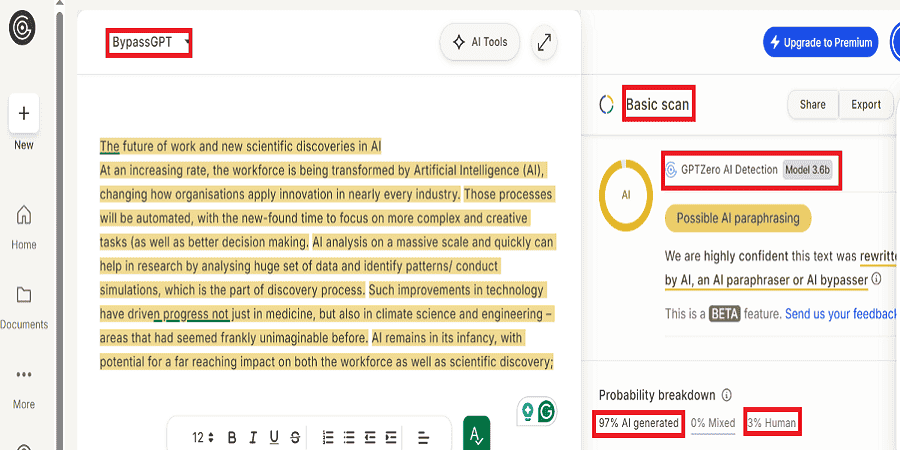The width and height of the screenshot is (900, 450).
Task: Toggle italic formatting
Action: click(x=253, y=437)
